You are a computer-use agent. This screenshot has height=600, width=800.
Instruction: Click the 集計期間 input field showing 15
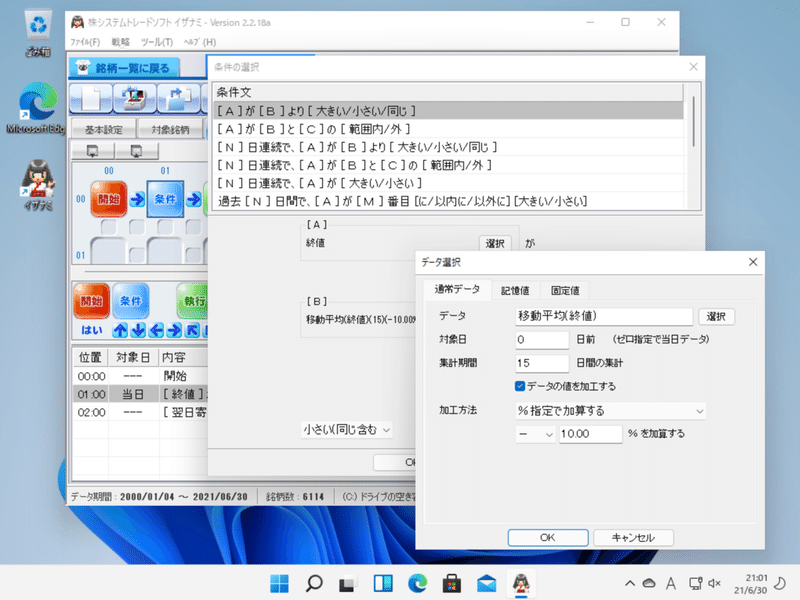[542, 363]
